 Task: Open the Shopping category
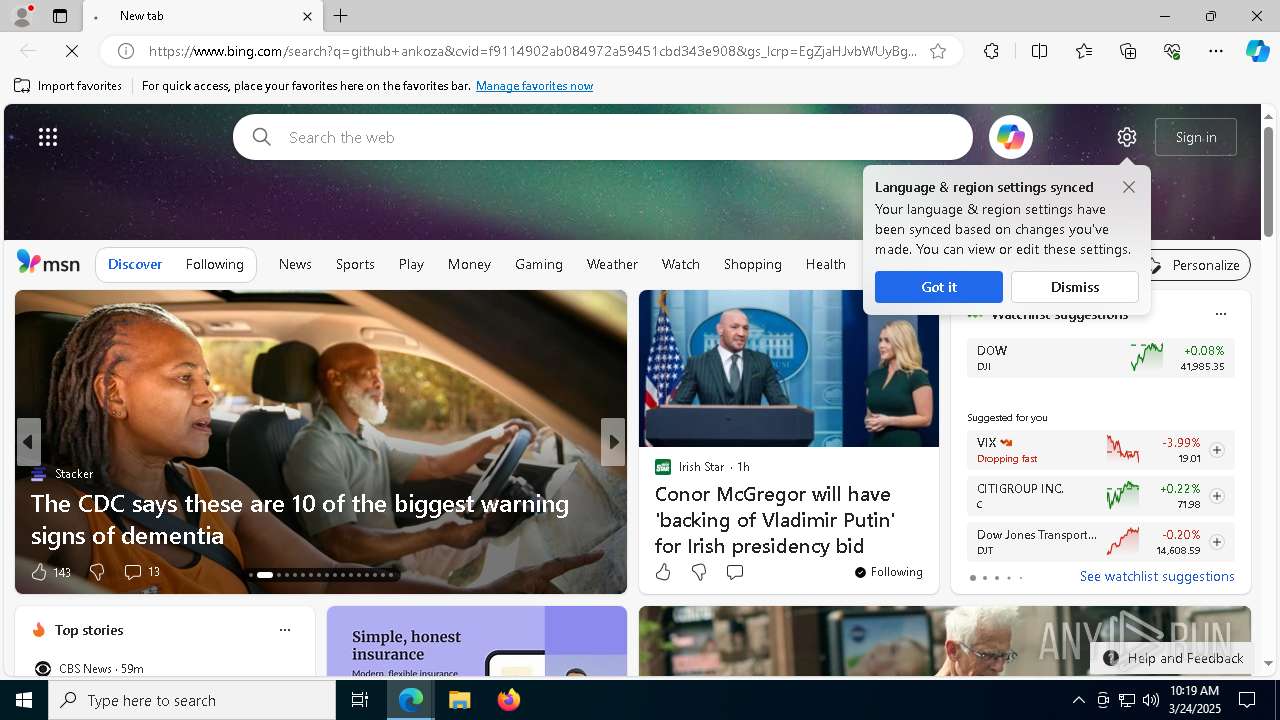tap(753, 264)
